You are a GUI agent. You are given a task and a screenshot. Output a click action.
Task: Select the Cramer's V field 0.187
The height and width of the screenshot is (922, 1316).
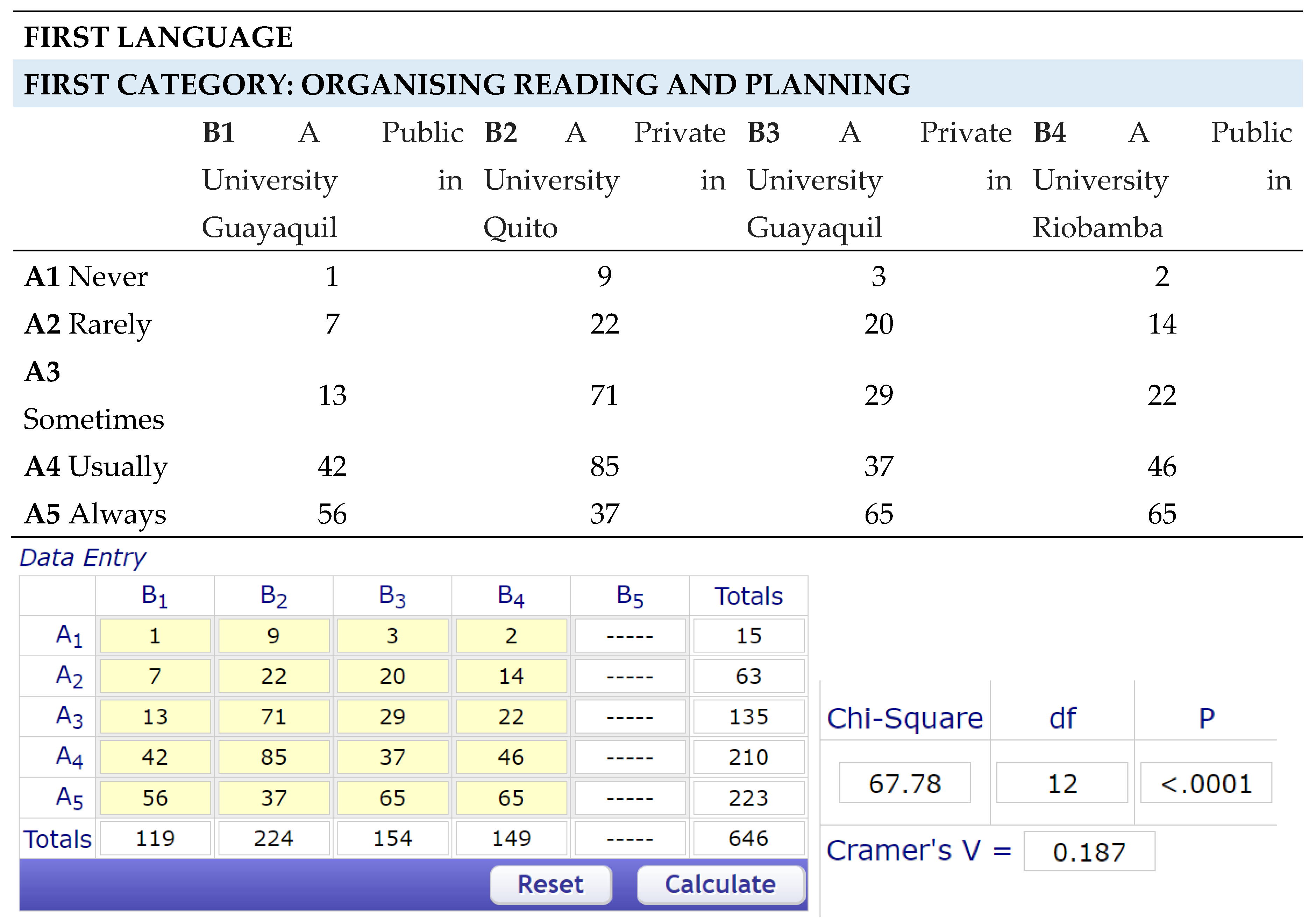[1088, 851]
